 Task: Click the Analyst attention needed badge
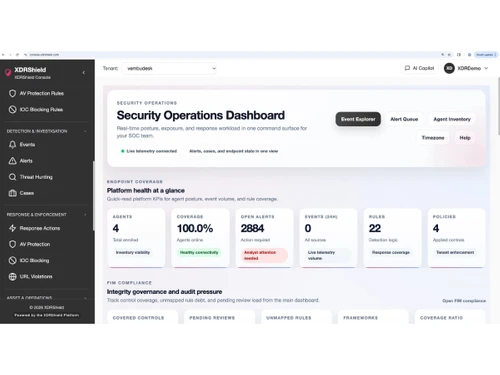click(264, 255)
